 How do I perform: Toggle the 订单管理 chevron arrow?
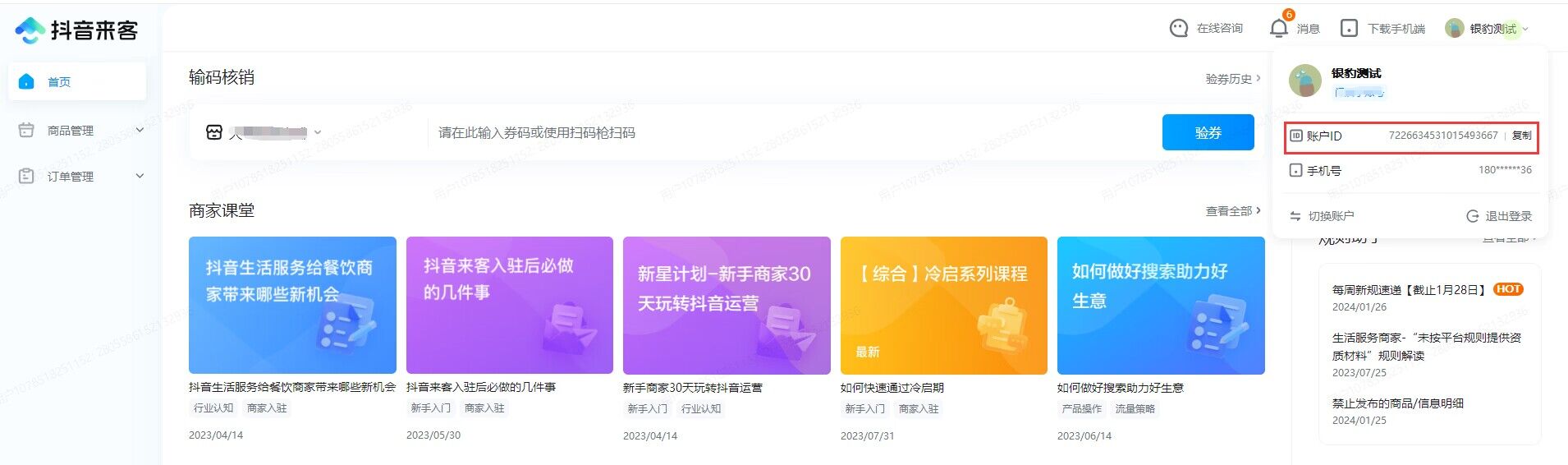pyautogui.click(x=140, y=176)
